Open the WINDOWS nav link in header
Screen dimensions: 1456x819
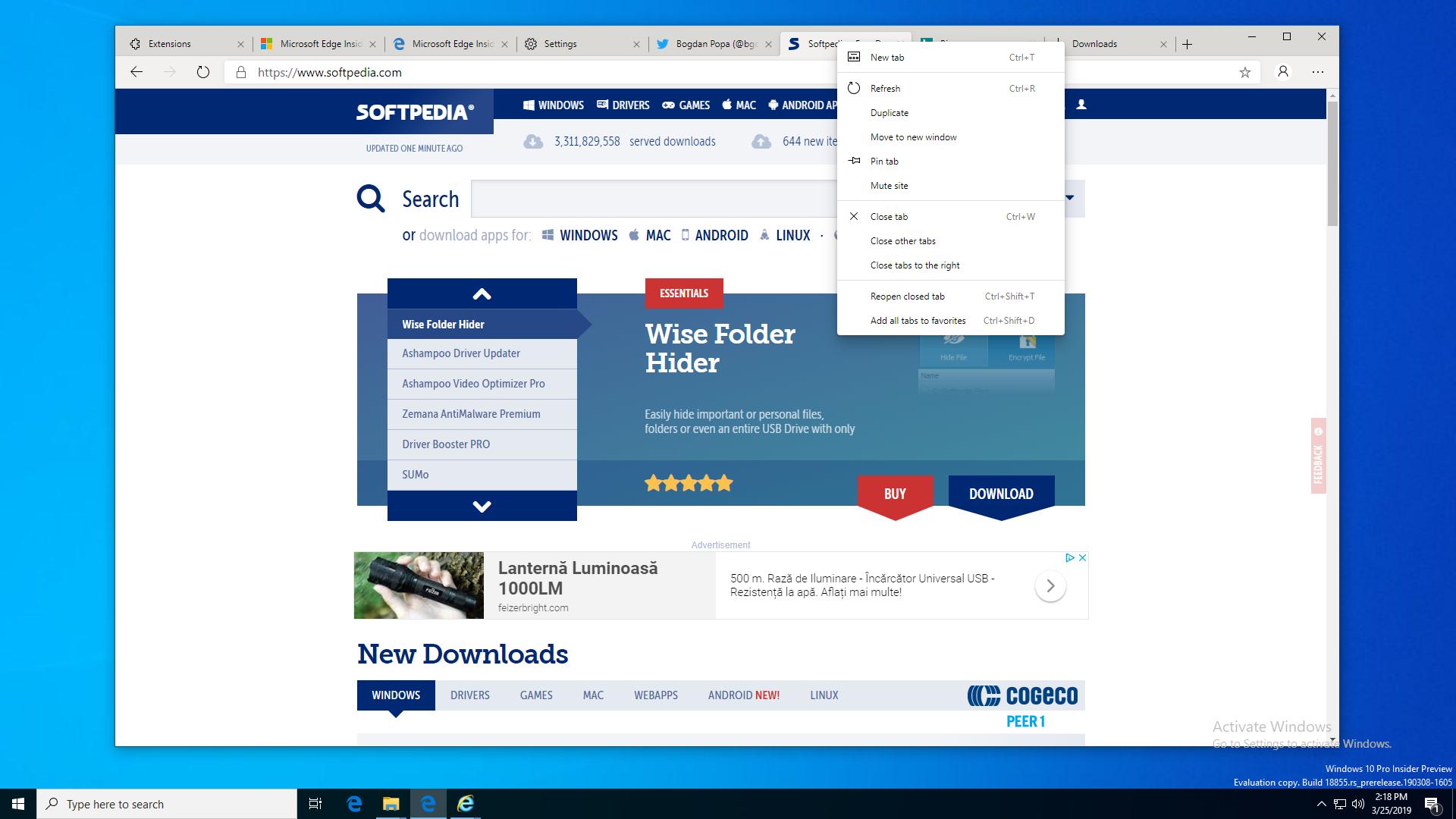point(553,105)
